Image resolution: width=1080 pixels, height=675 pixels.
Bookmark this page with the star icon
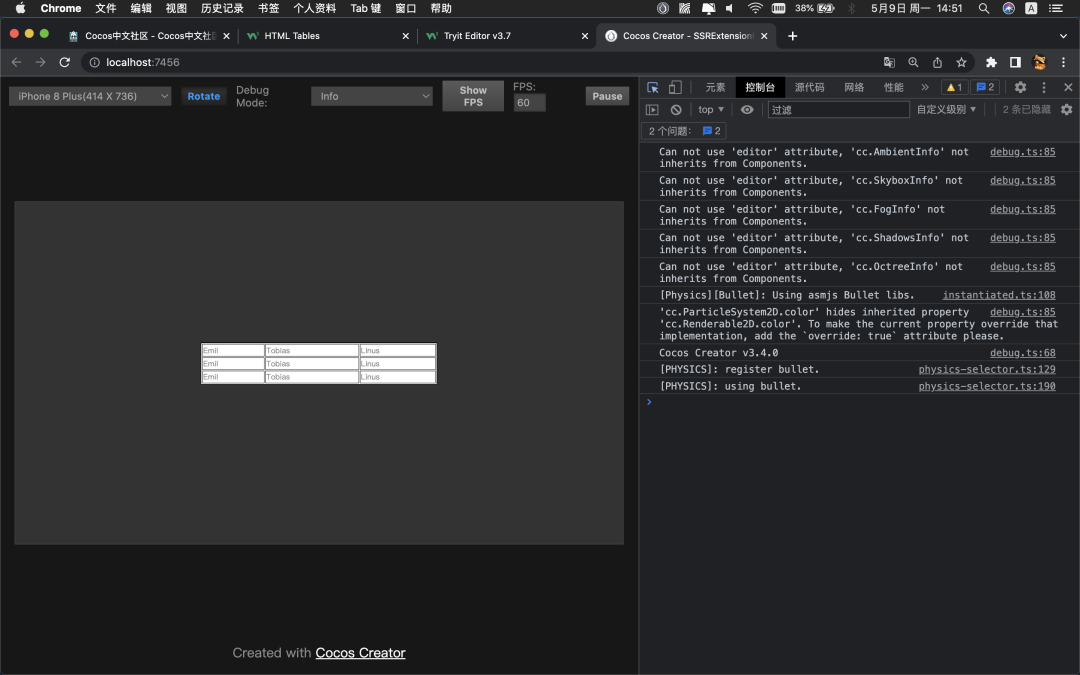tap(961, 62)
